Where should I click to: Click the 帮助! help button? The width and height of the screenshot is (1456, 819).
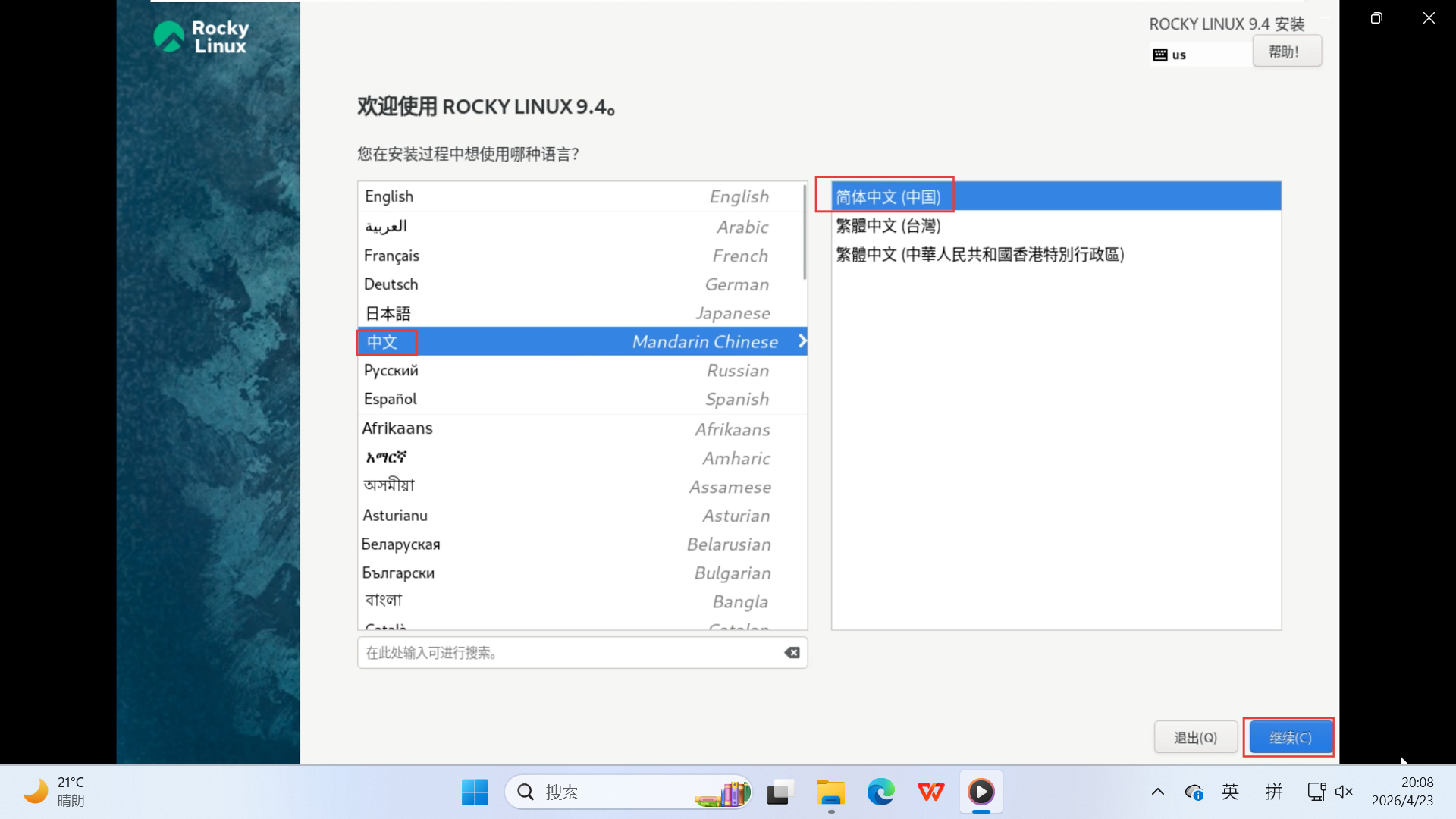click(1286, 52)
